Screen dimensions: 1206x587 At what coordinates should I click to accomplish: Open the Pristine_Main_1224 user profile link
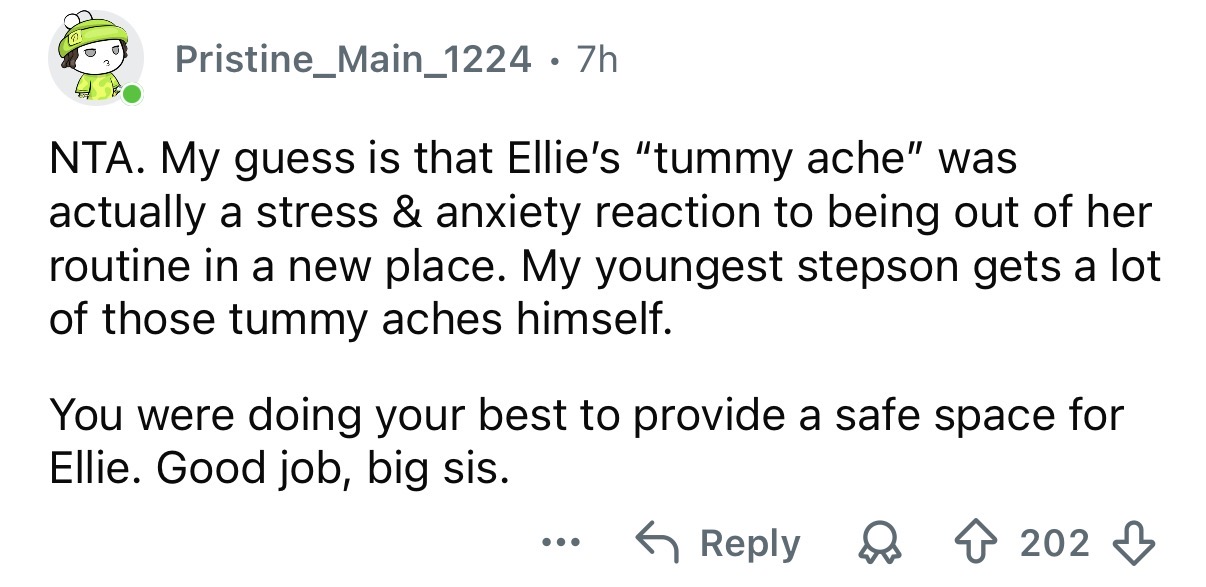(x=353, y=60)
